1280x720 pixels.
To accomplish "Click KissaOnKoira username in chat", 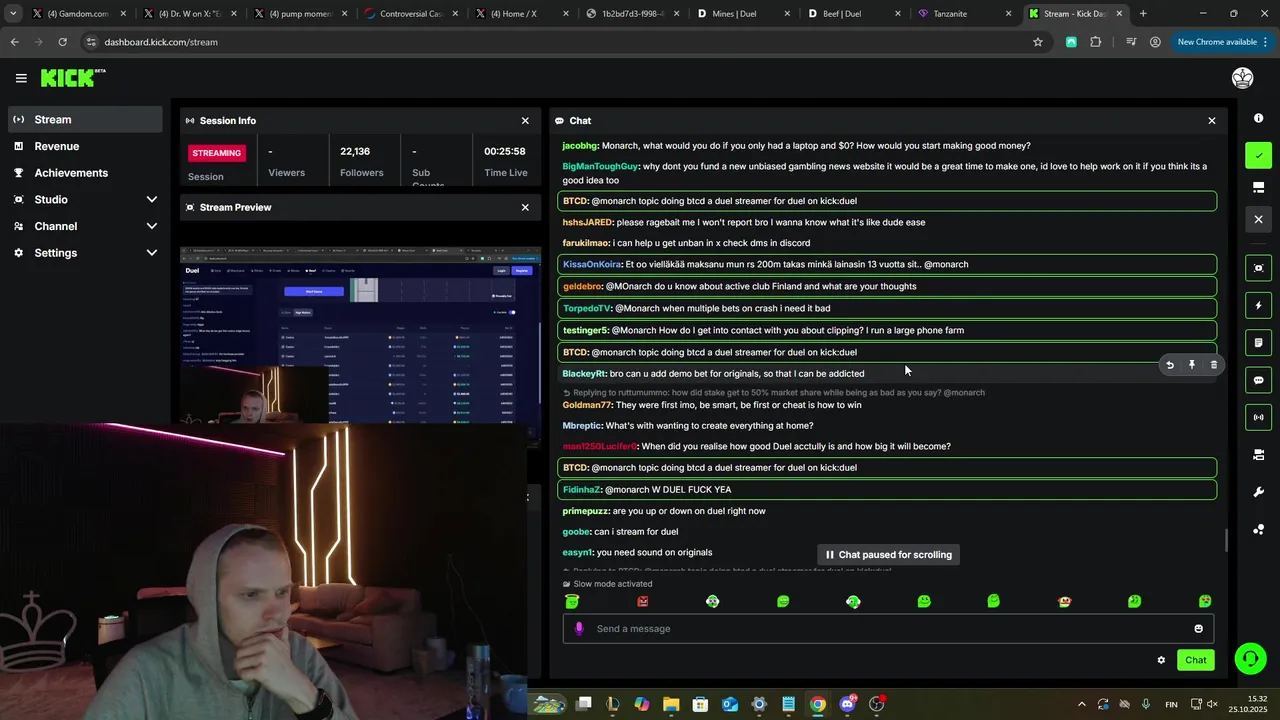I will [591, 264].
